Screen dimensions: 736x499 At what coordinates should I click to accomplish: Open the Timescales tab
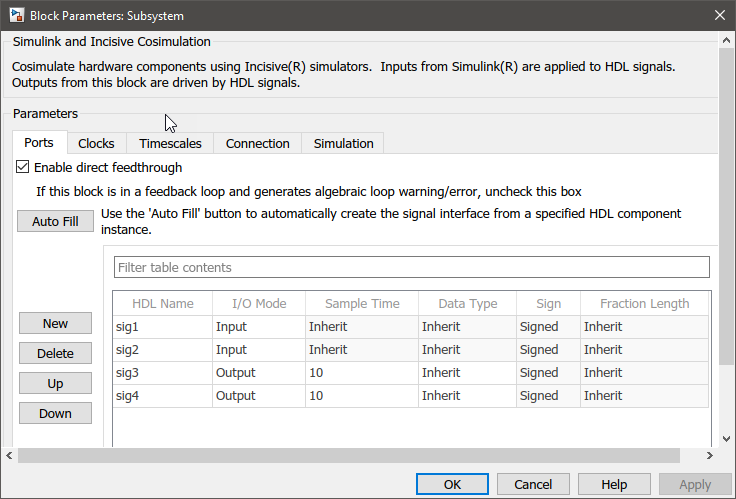[170, 143]
